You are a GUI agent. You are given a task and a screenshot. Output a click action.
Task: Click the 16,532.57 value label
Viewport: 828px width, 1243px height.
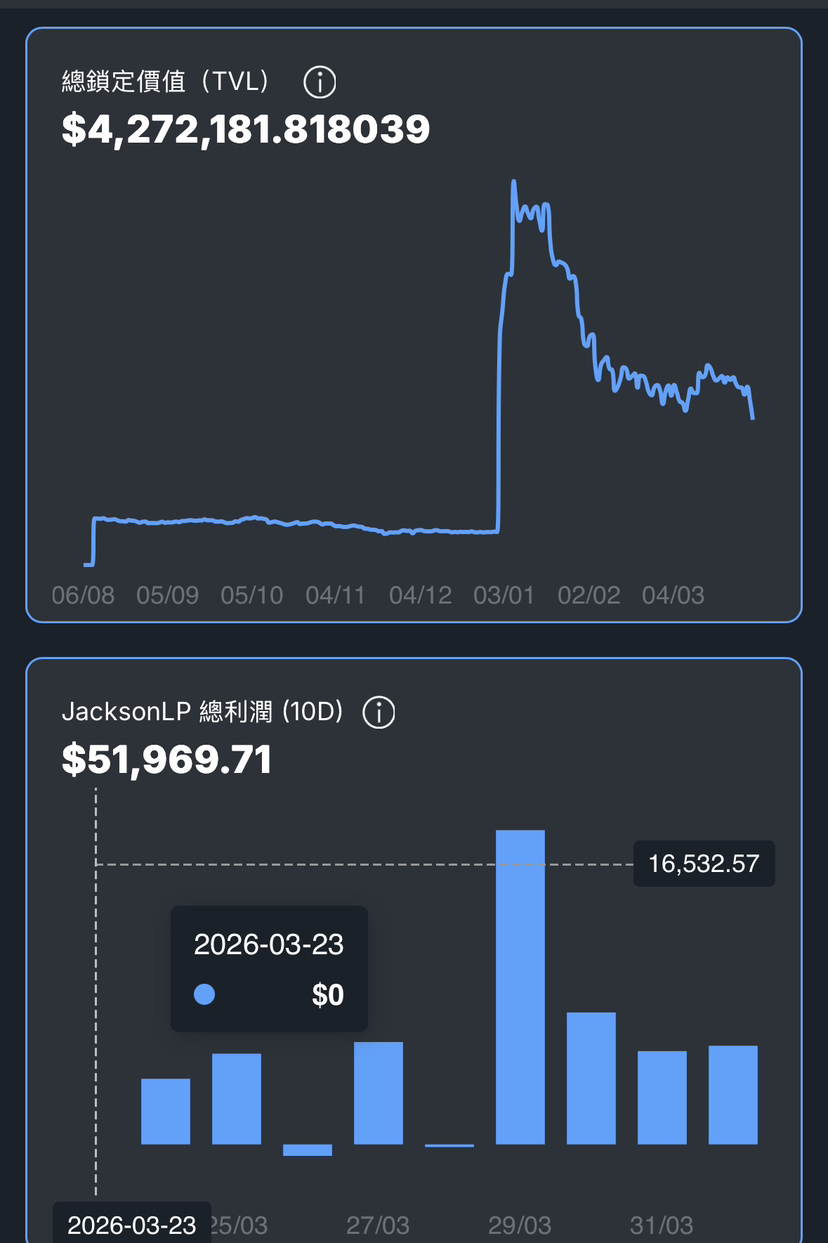click(x=704, y=863)
